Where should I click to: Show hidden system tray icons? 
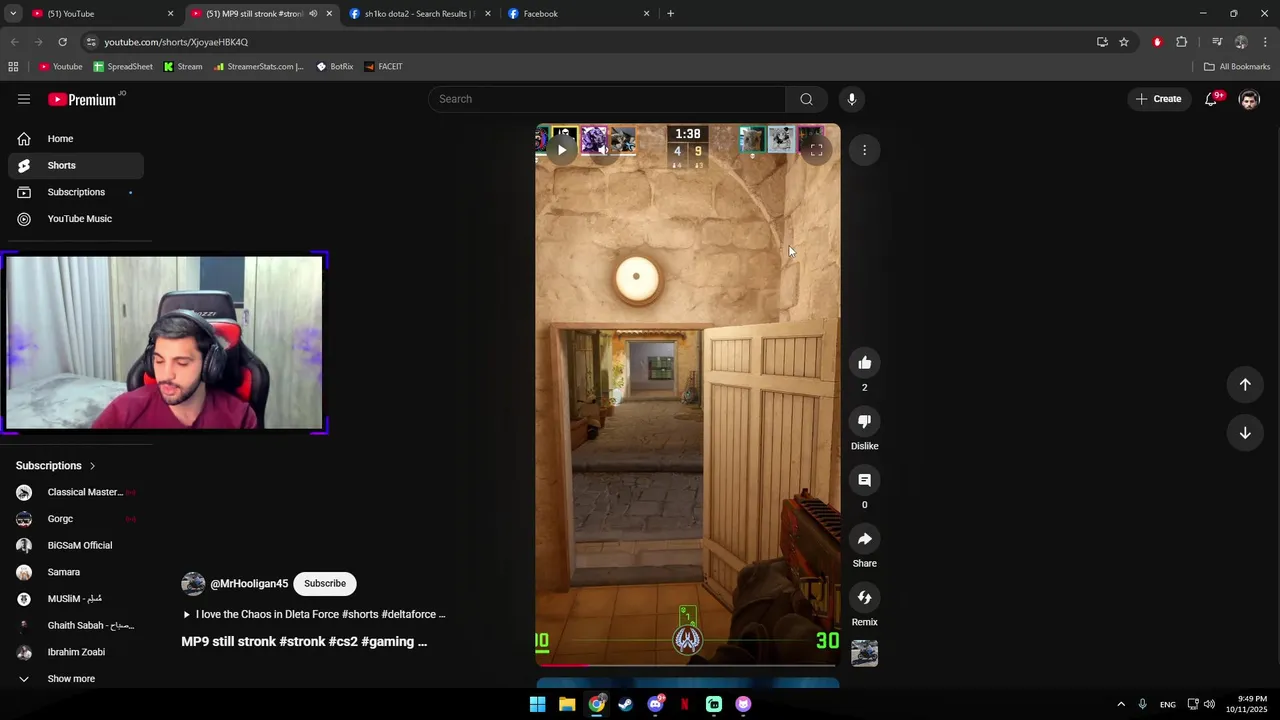pyautogui.click(x=1121, y=704)
